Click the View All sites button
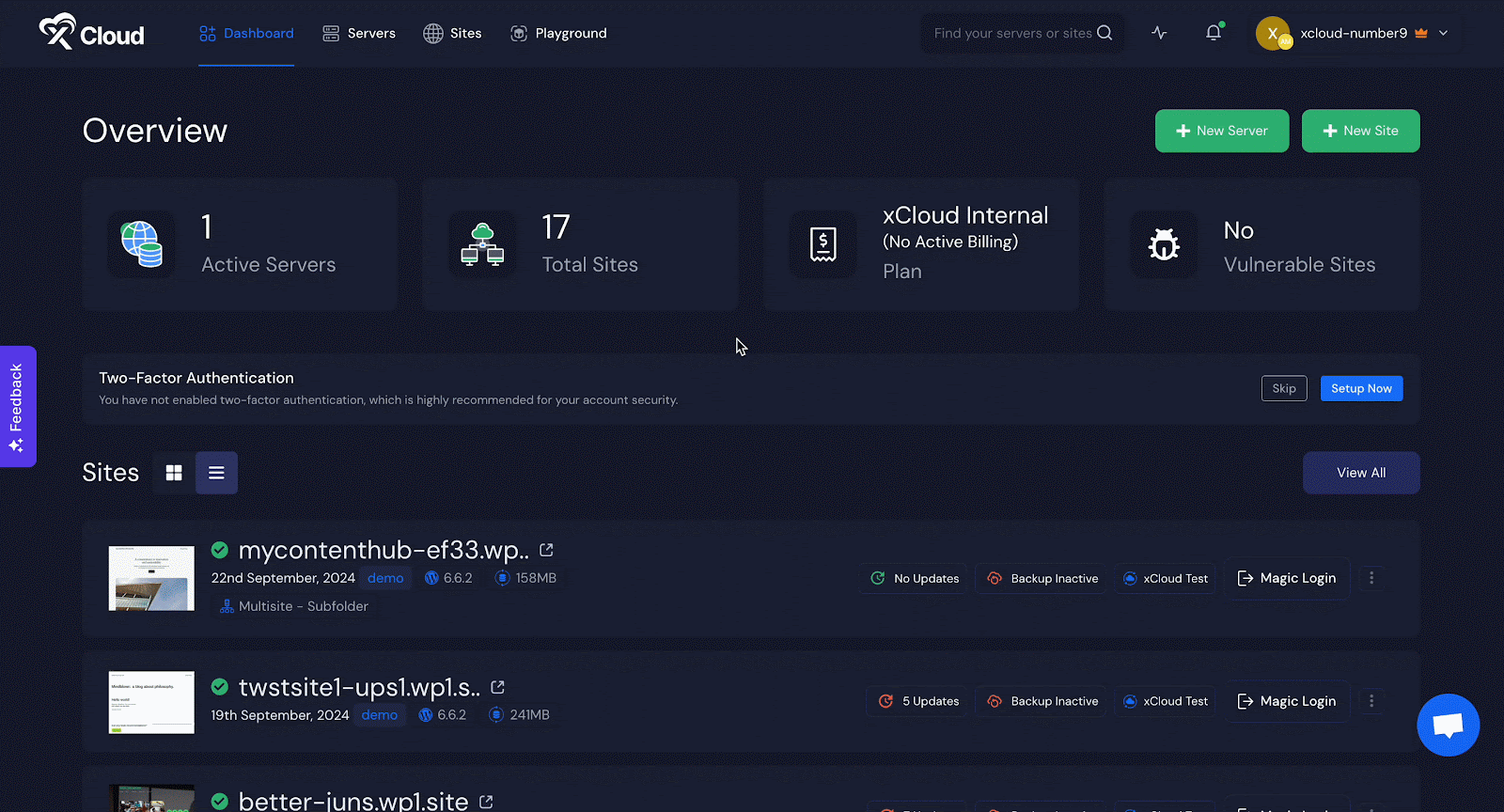 click(x=1361, y=473)
